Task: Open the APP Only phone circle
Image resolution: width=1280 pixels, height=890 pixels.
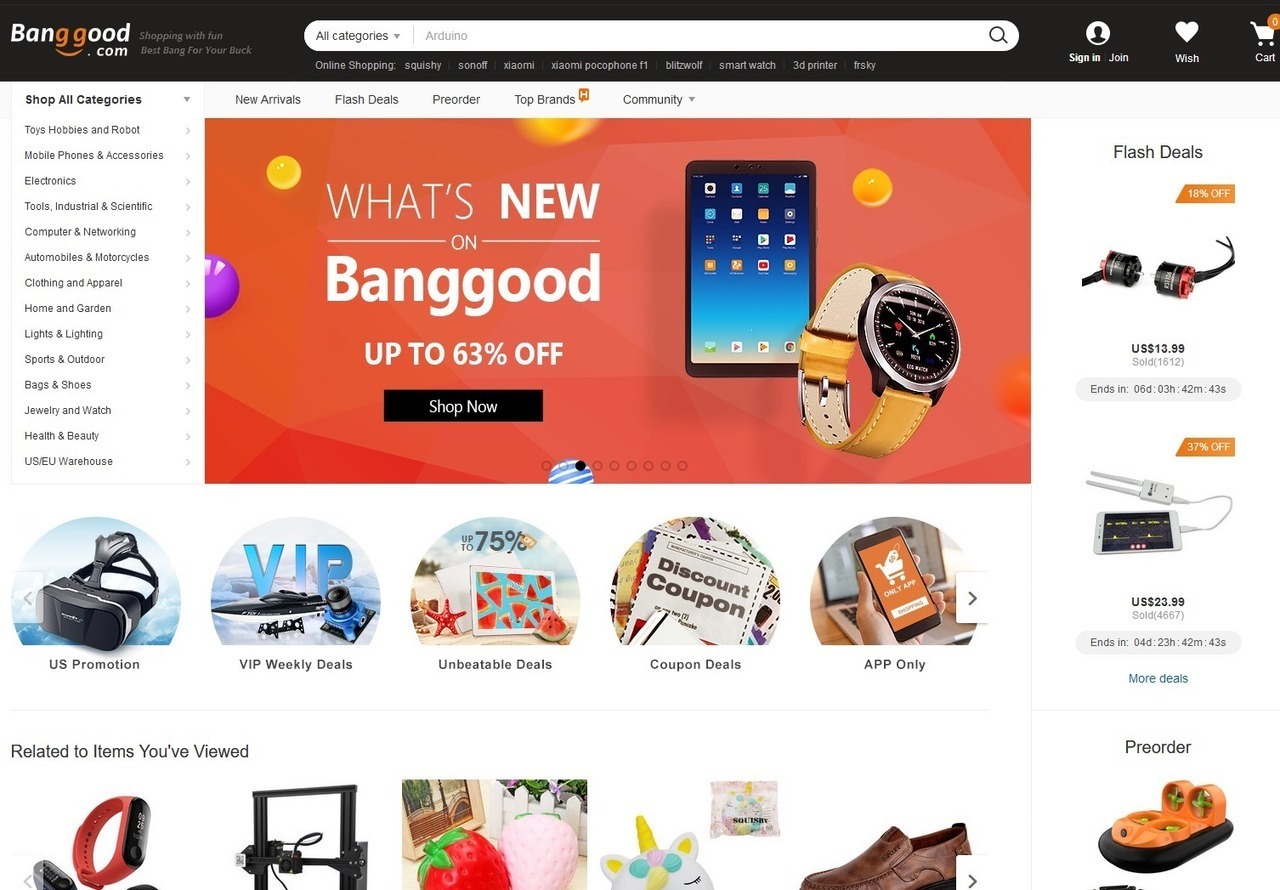Action: (894, 581)
